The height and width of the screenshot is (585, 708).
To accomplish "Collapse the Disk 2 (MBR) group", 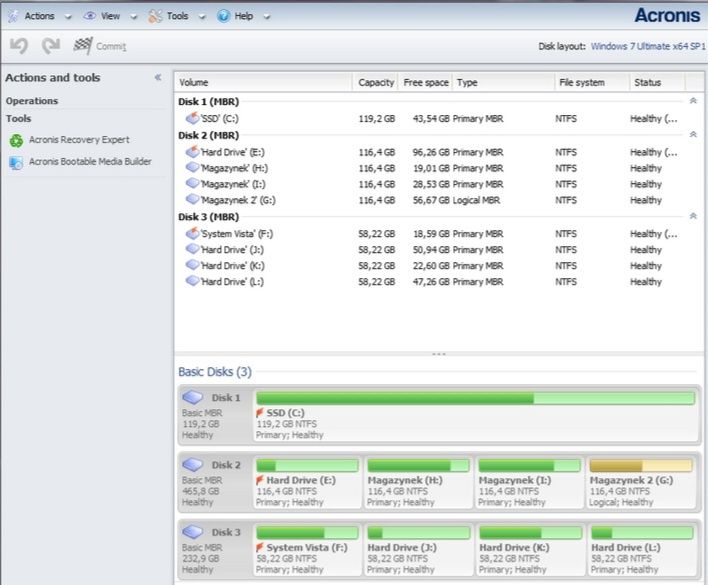I will tap(693, 135).
